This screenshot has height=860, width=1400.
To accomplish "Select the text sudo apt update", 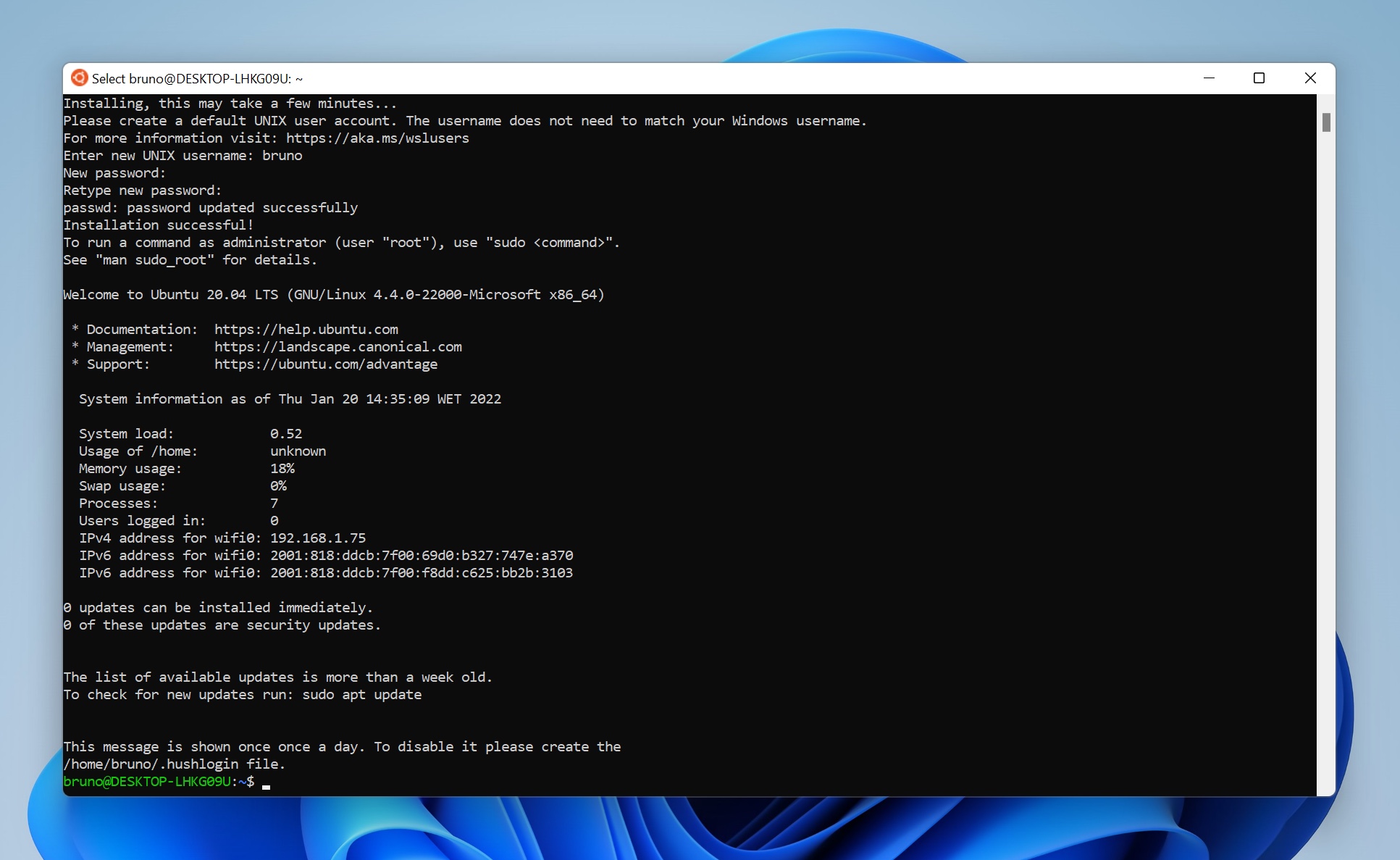I will point(361,694).
